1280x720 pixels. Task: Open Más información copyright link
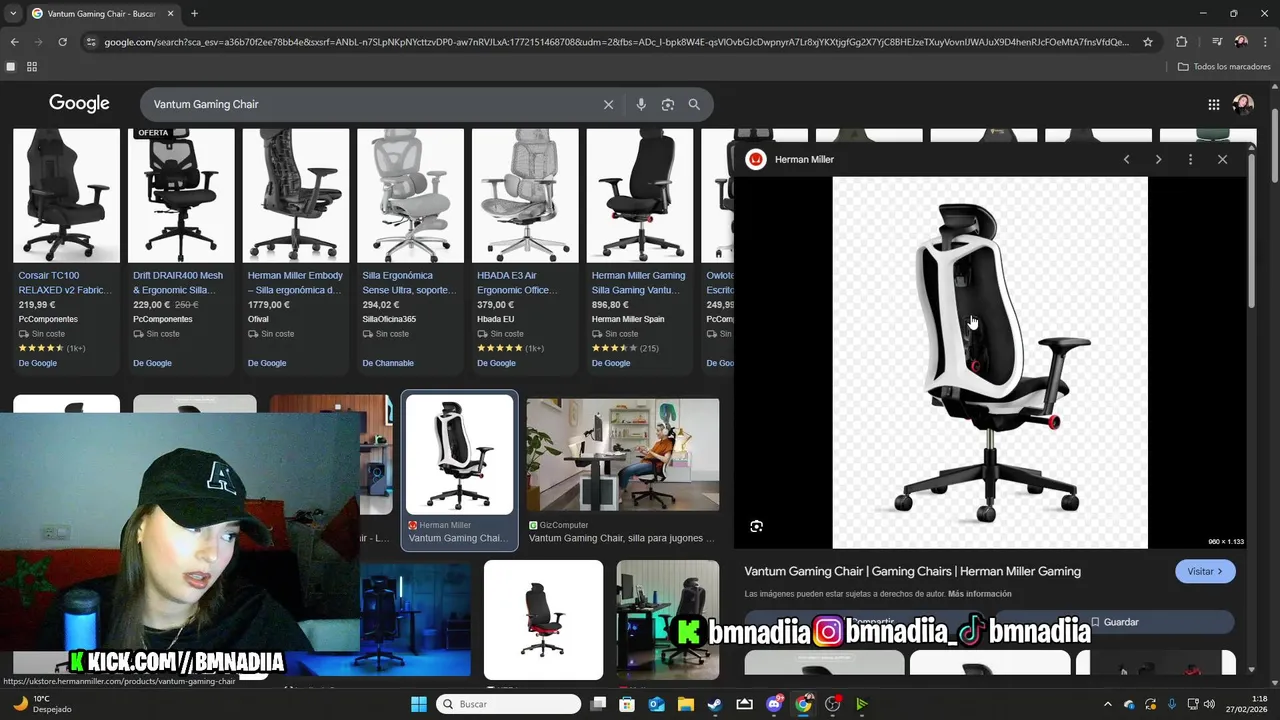click(x=979, y=594)
